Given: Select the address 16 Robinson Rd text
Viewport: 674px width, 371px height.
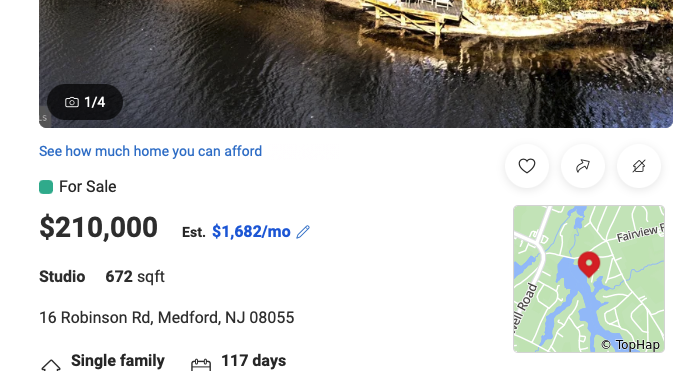Looking at the screenshot, I should click(95, 318).
